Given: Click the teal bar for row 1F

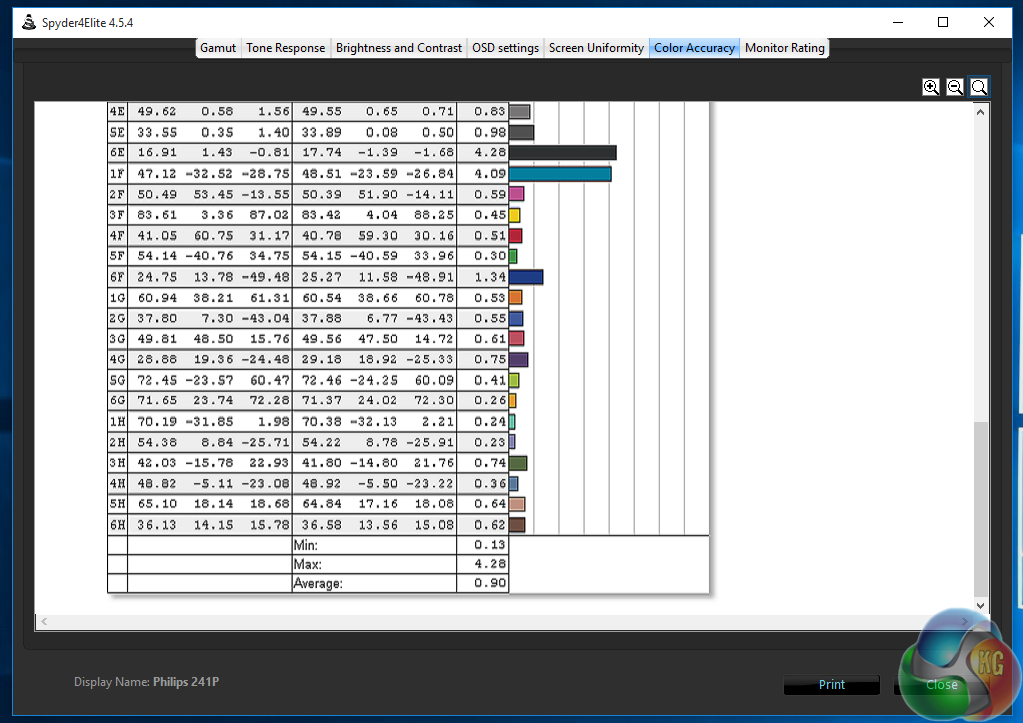Looking at the screenshot, I should [x=560, y=174].
